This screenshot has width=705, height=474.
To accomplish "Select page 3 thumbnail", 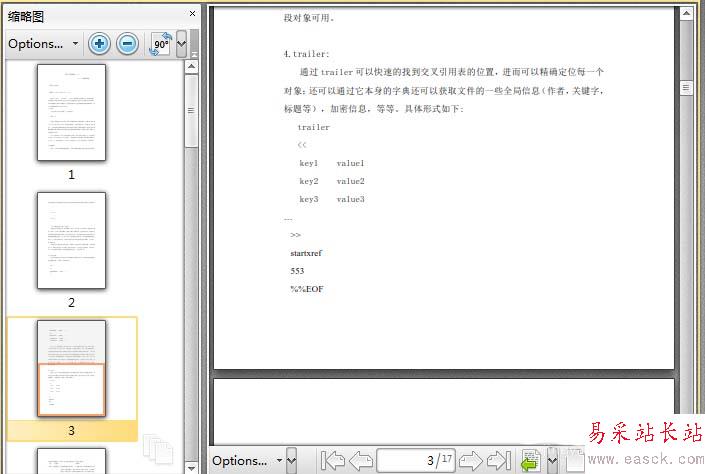I will tap(71, 368).
